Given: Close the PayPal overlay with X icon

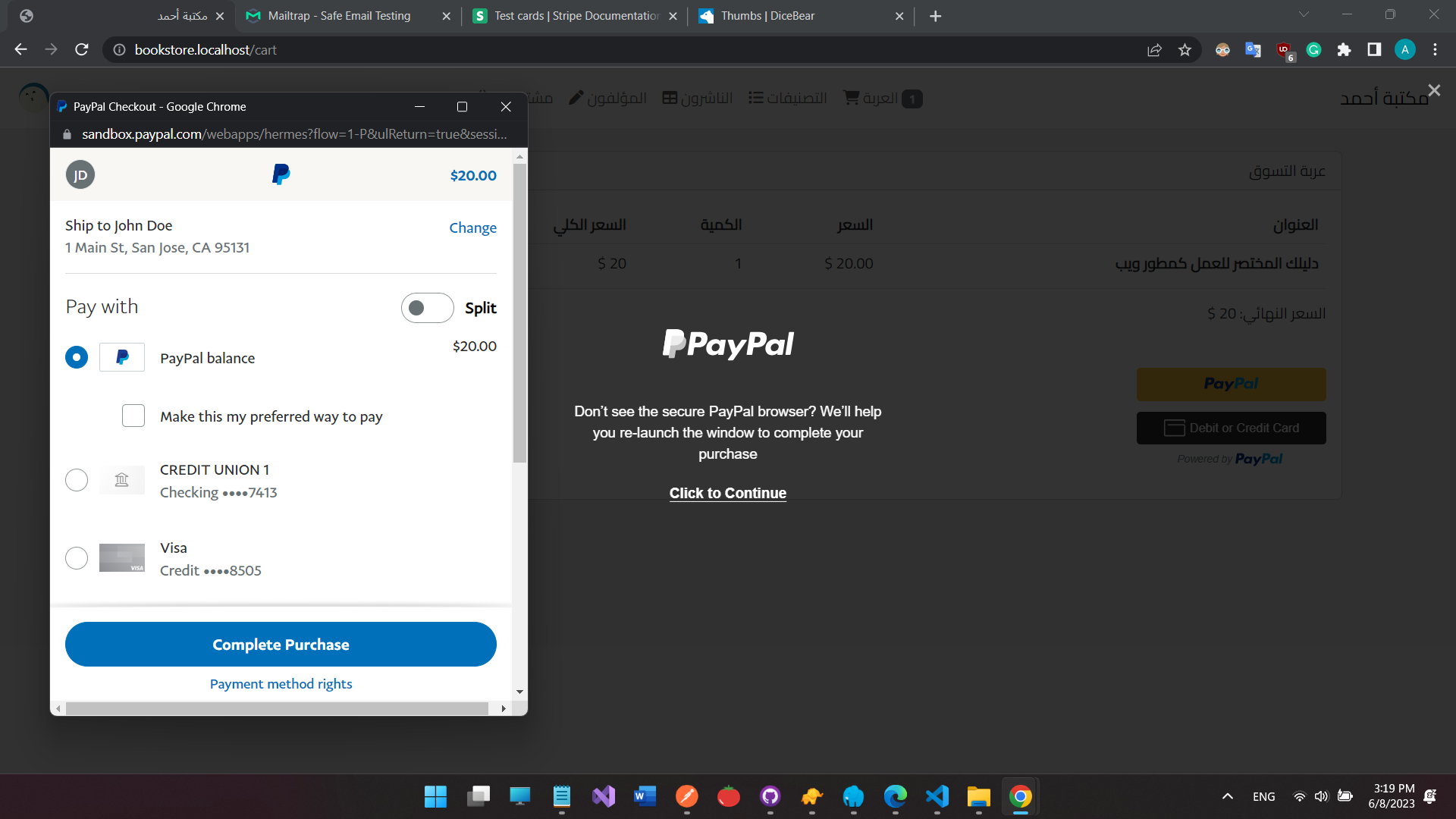Looking at the screenshot, I should tap(1433, 90).
